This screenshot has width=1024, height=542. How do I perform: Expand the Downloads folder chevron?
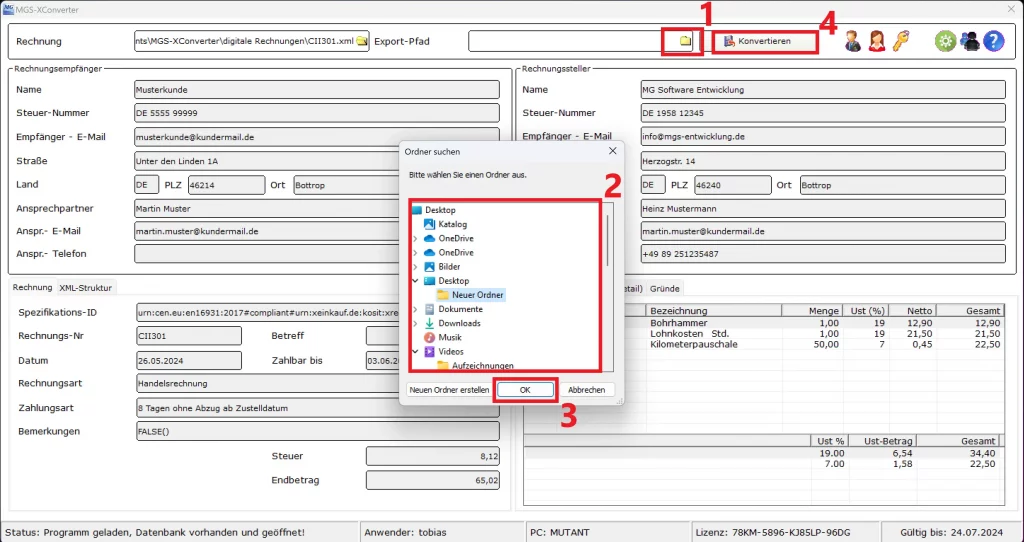(x=416, y=324)
